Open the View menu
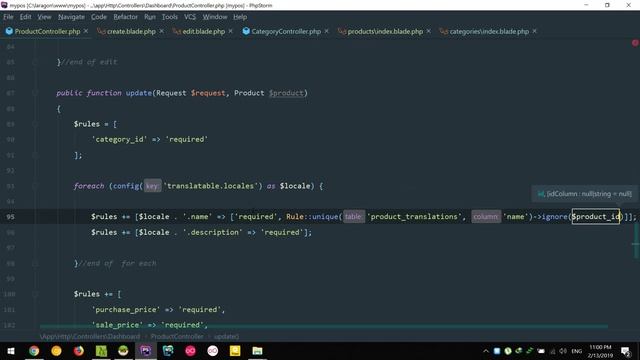The height and width of the screenshot is (360, 640). pos(44,17)
